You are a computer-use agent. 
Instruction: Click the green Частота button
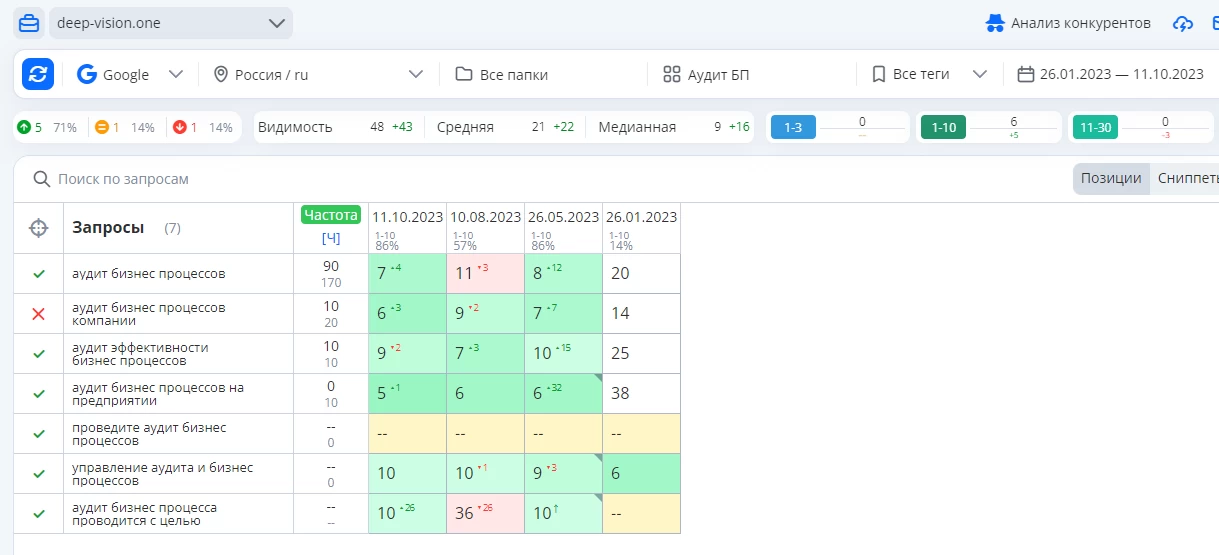pos(330,215)
